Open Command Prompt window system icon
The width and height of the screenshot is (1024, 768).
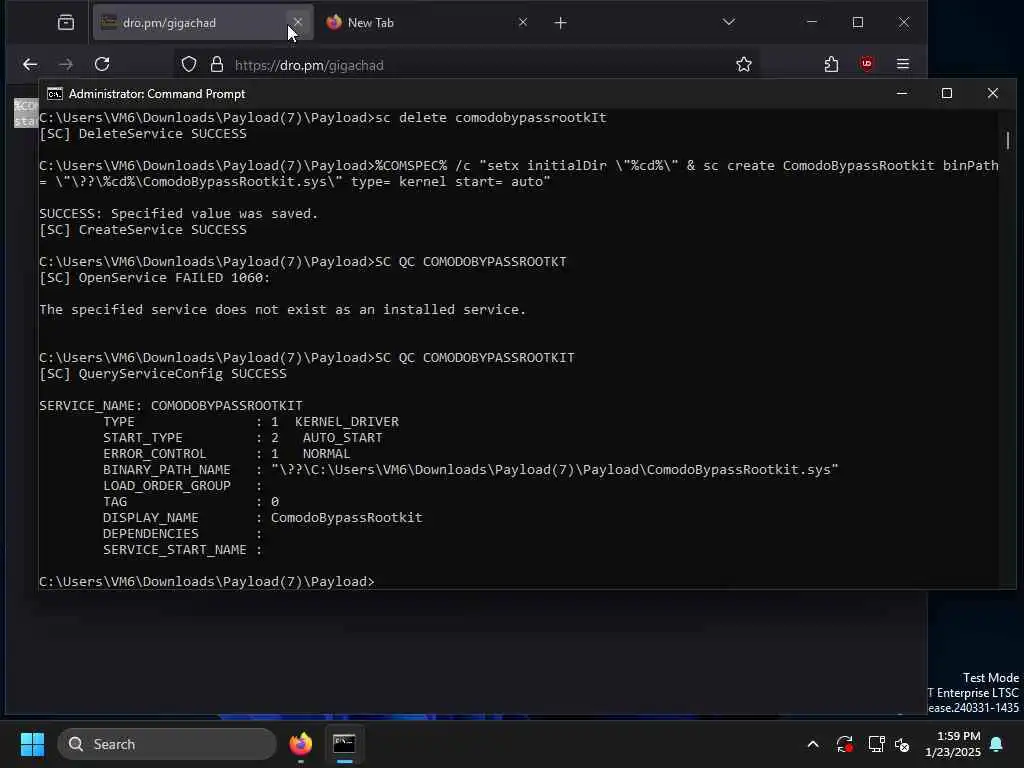(x=55, y=94)
